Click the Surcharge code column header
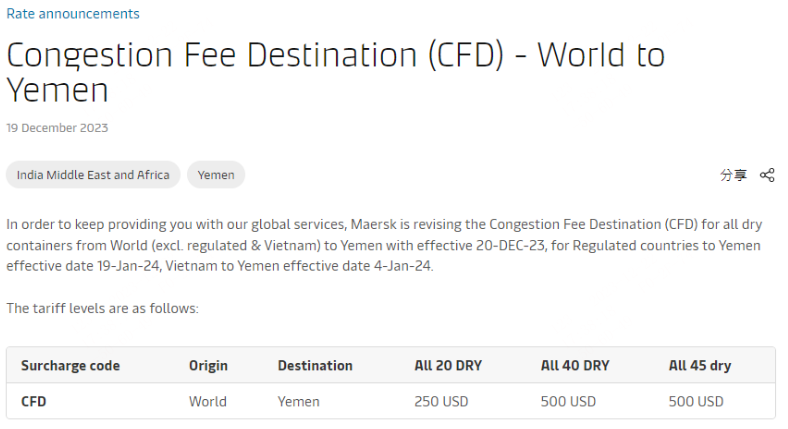 pyautogui.click(x=70, y=366)
